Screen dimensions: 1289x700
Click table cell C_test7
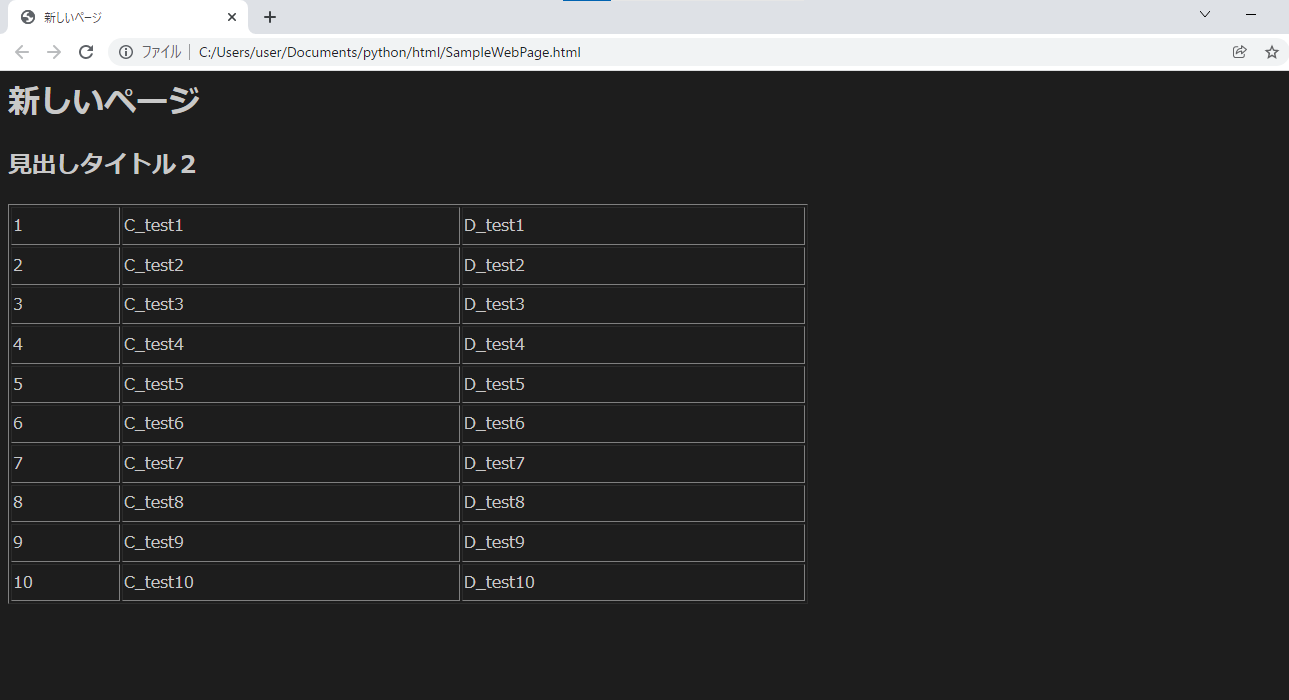click(x=290, y=463)
